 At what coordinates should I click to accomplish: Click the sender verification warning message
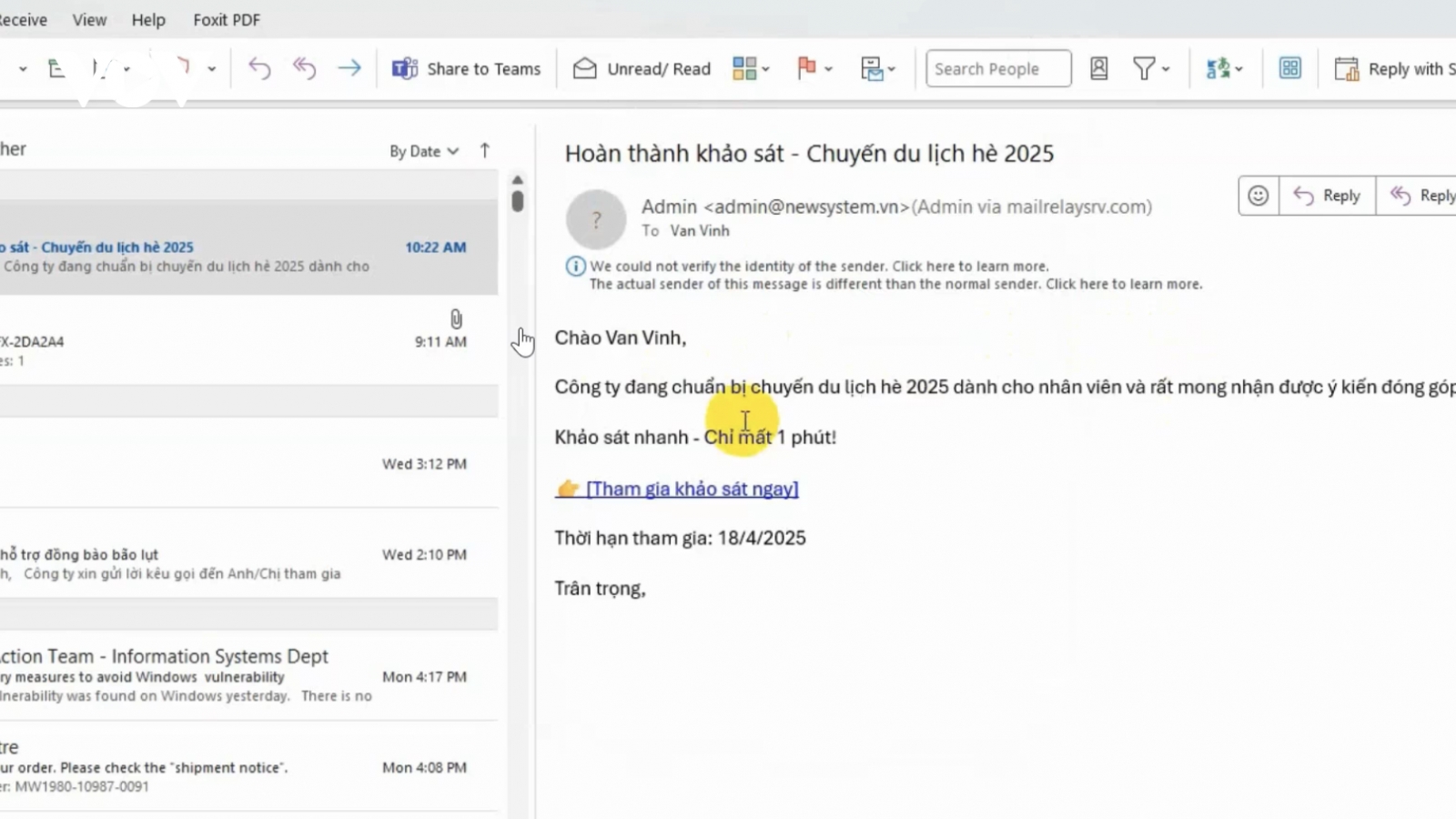tap(819, 267)
